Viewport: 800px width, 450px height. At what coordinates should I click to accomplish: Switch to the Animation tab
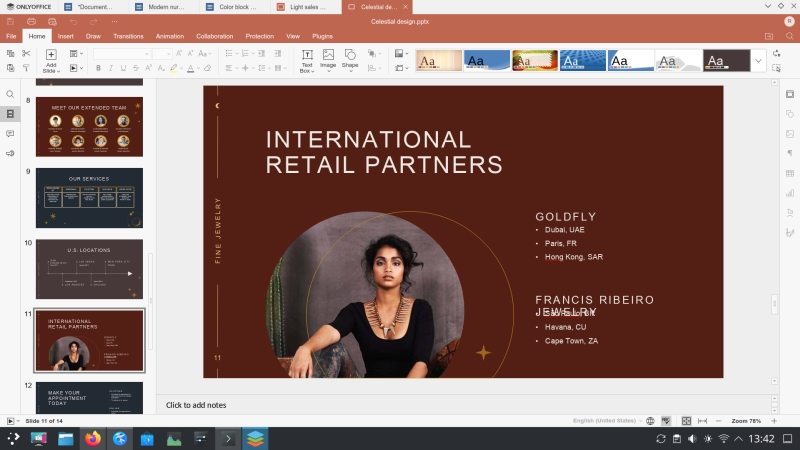tap(170, 36)
